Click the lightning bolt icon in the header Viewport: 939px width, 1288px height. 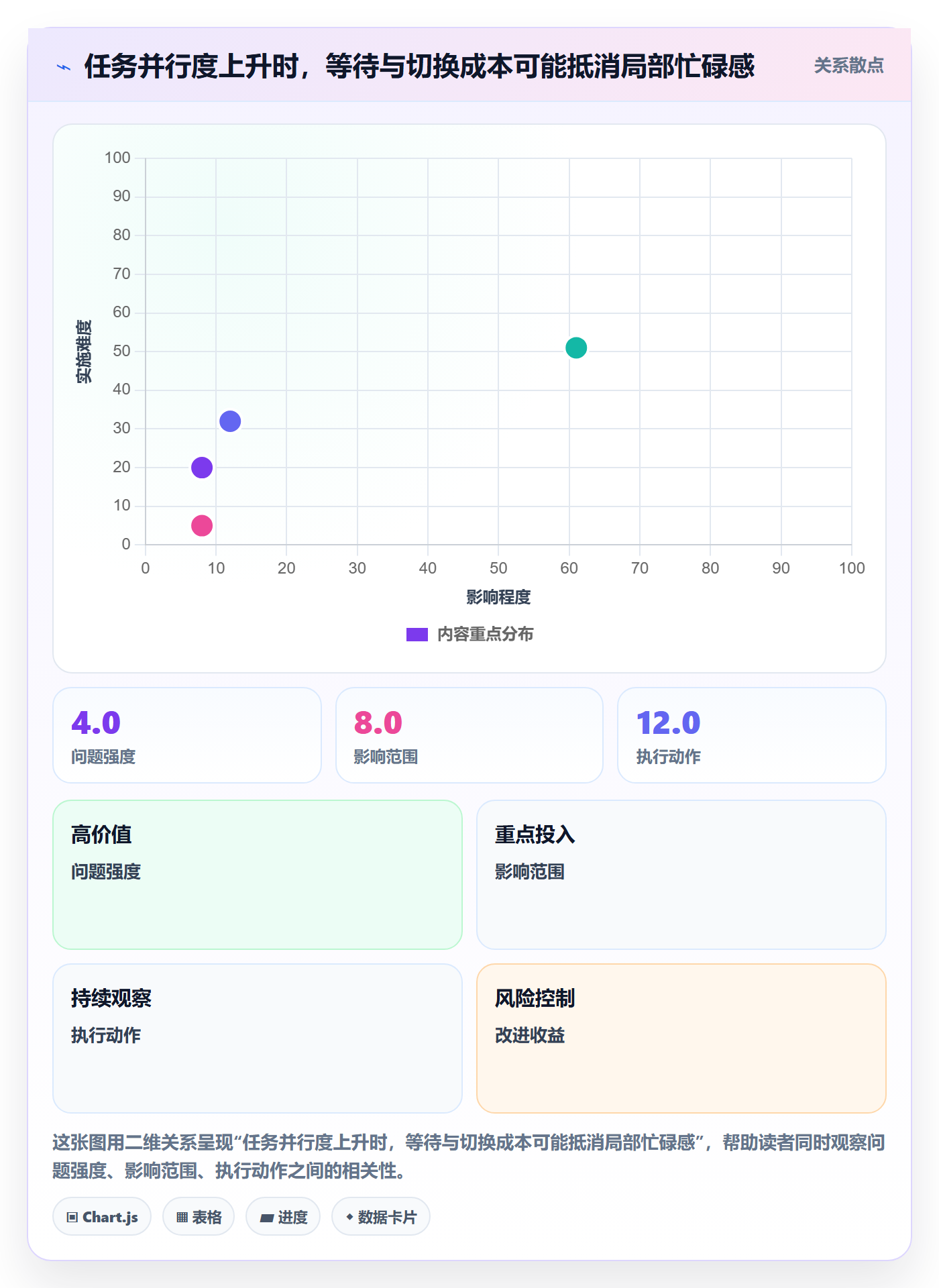tap(64, 67)
